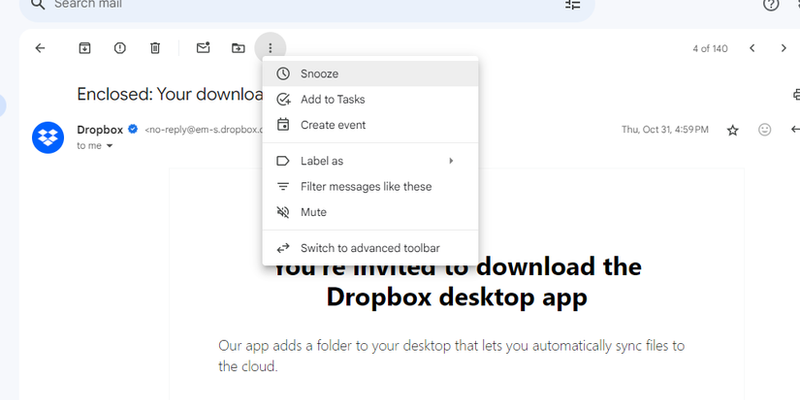
Task: Add an emoji reaction
Action: (765, 130)
